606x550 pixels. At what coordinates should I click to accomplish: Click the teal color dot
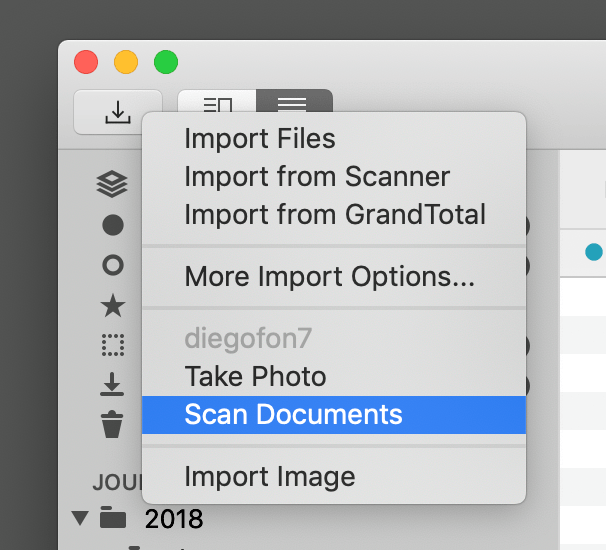pos(594,252)
